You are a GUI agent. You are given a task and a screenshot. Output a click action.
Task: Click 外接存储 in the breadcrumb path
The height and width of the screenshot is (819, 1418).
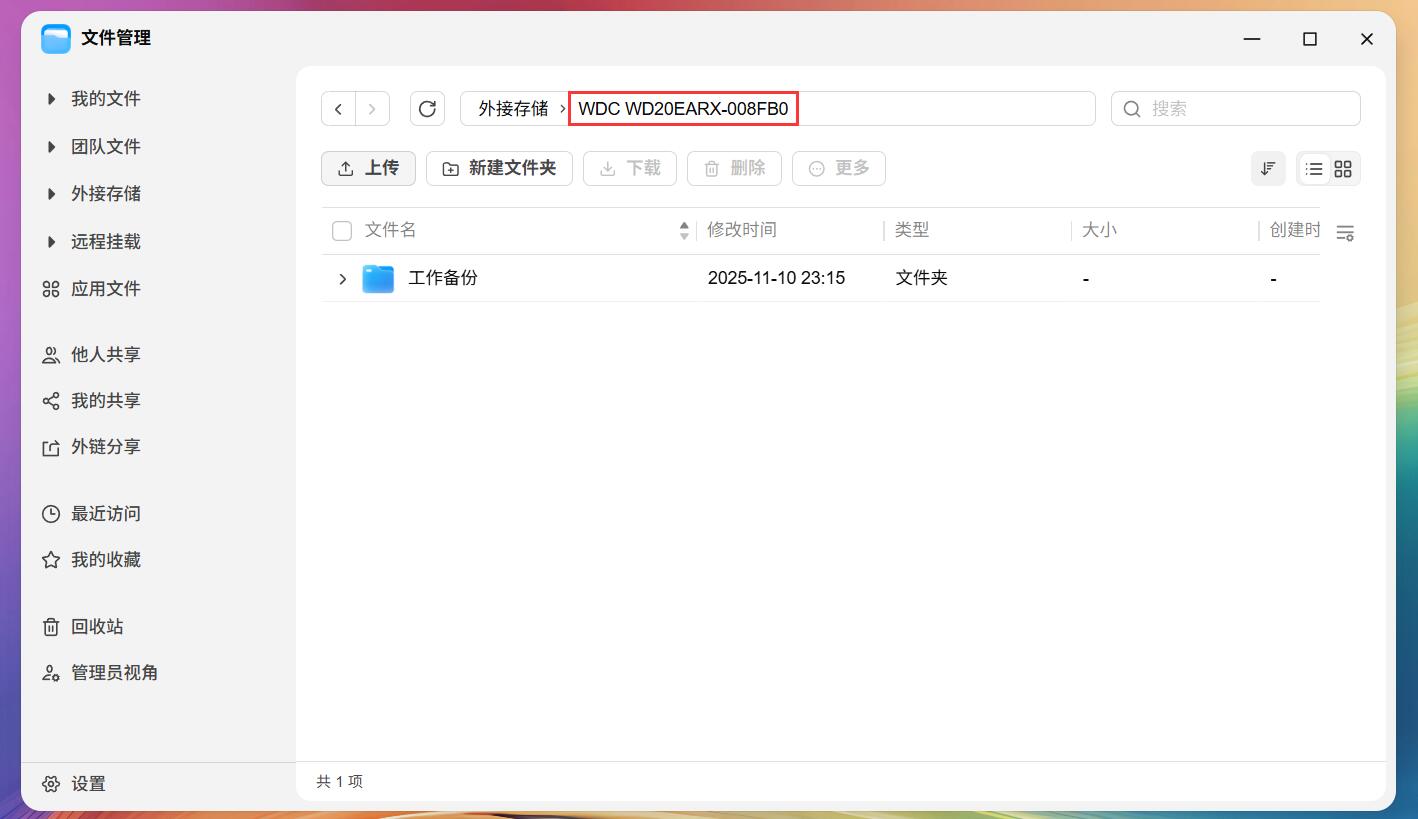513,109
